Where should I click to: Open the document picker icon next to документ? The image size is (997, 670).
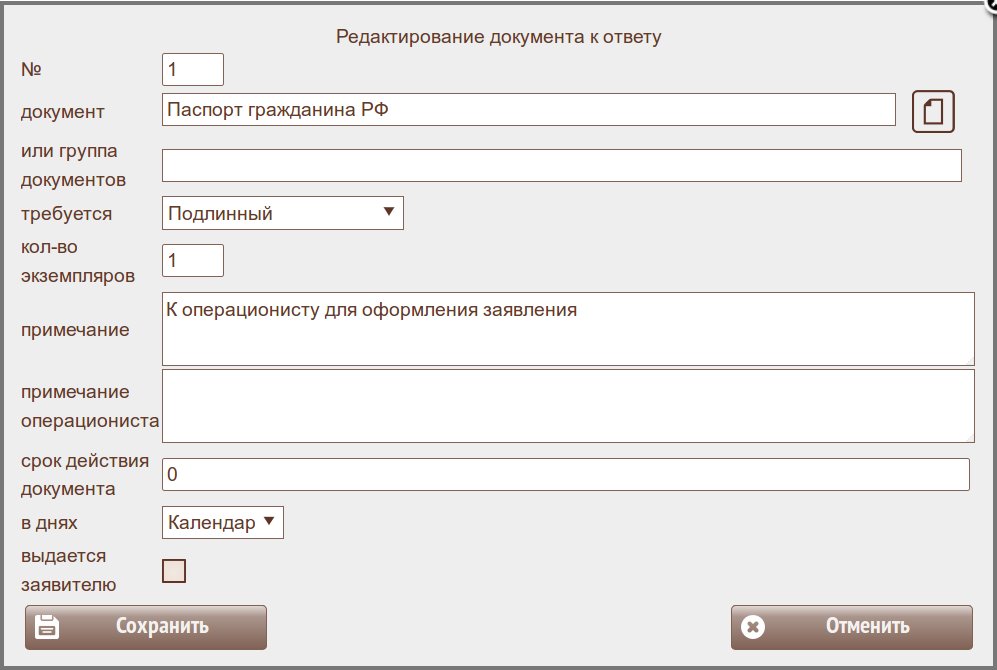click(x=933, y=111)
